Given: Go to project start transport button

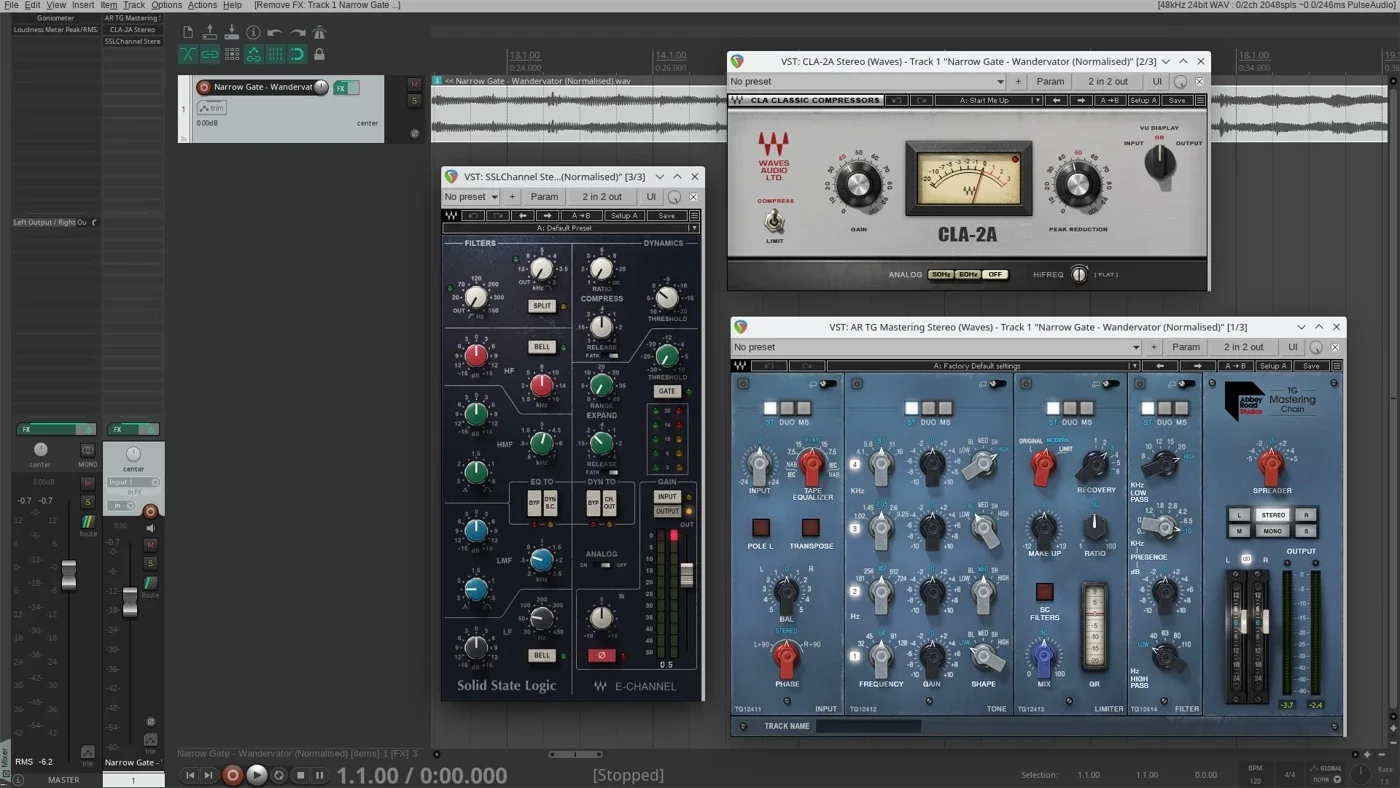Looking at the screenshot, I should (x=190, y=775).
